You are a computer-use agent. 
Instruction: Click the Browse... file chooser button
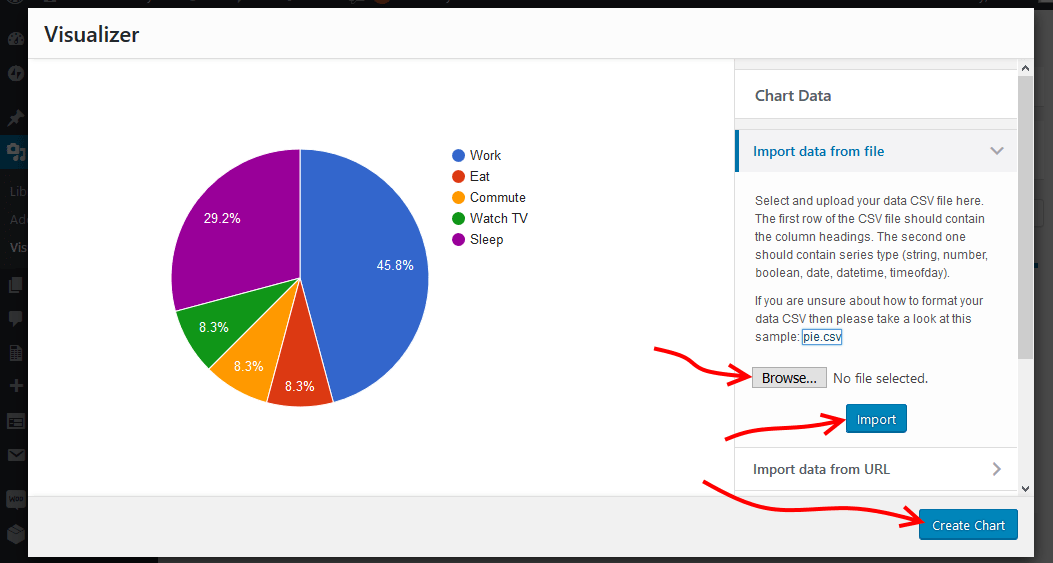[x=789, y=378]
